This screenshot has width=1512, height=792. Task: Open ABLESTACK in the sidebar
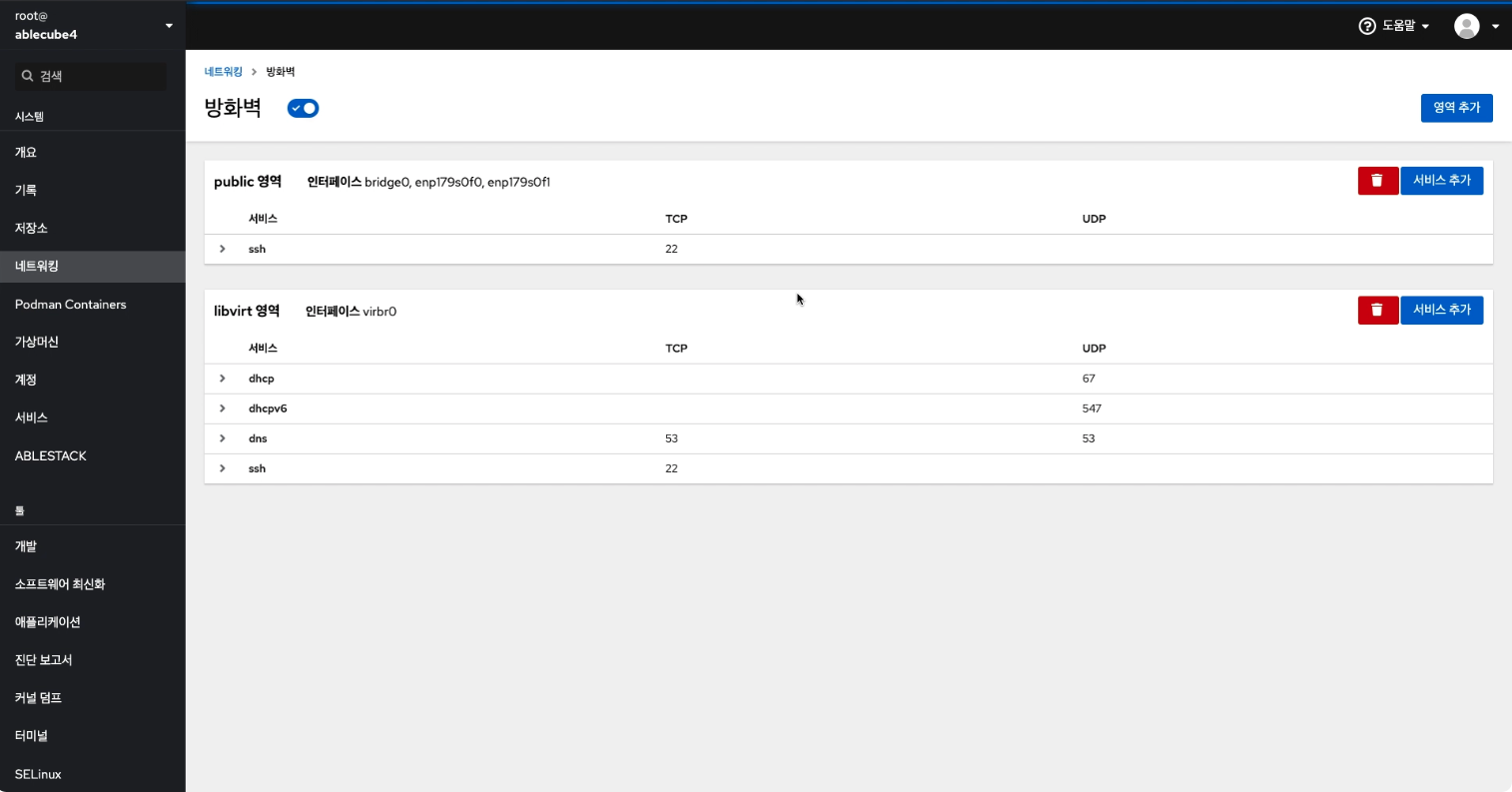(x=93, y=455)
